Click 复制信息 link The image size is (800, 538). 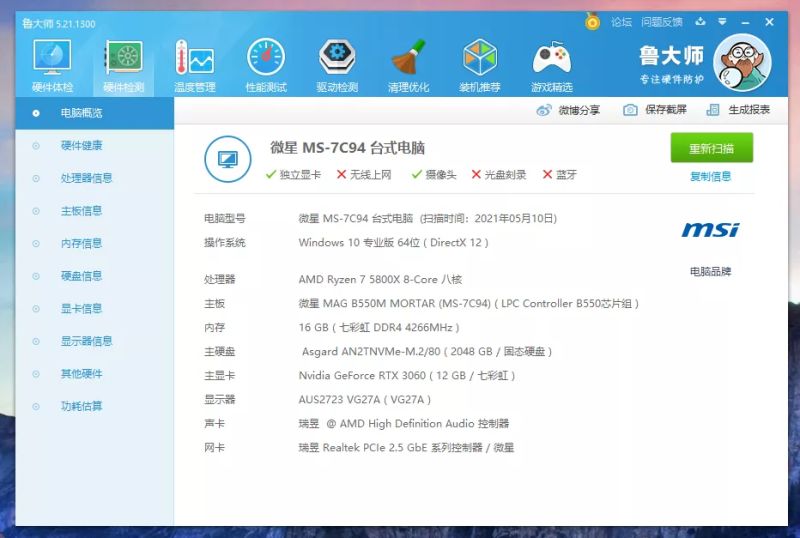[710, 176]
